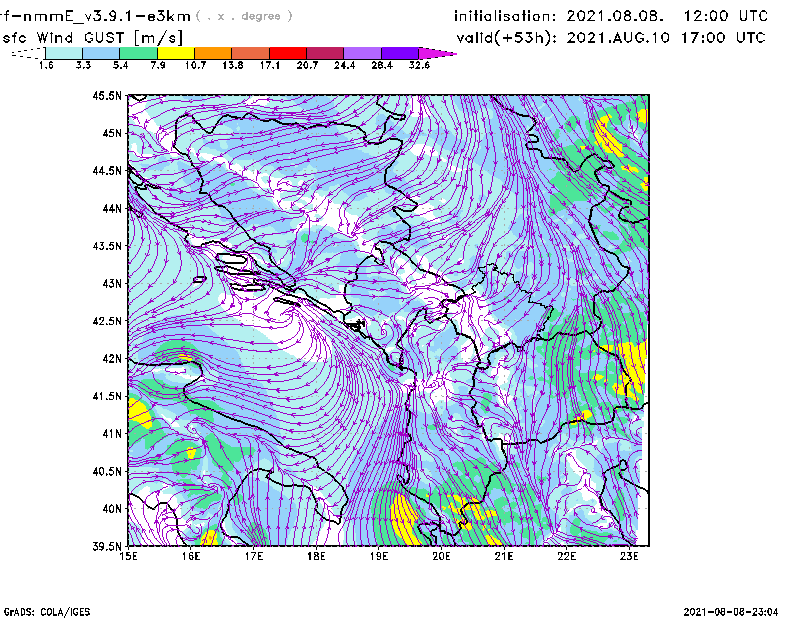
Task: Select the yellow 7.9–10.7 legend swatch
Action: (x=176, y=53)
